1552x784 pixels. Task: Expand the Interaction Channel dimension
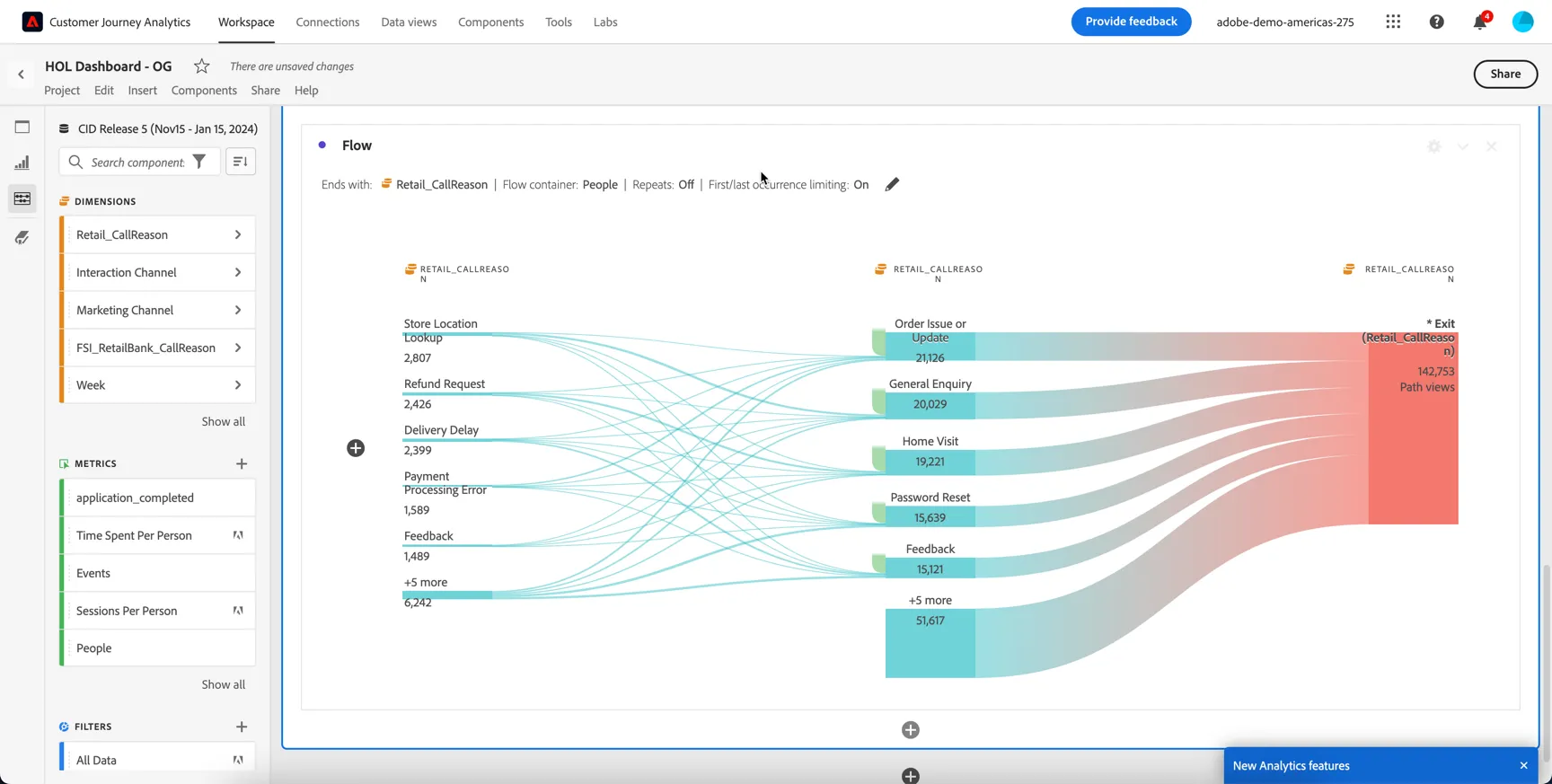pyautogui.click(x=238, y=272)
